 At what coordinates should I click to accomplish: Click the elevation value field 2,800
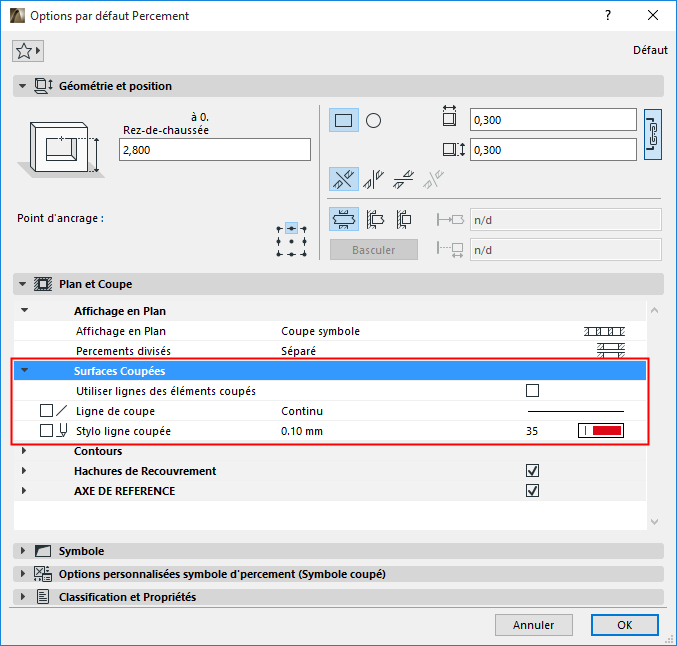click(215, 150)
